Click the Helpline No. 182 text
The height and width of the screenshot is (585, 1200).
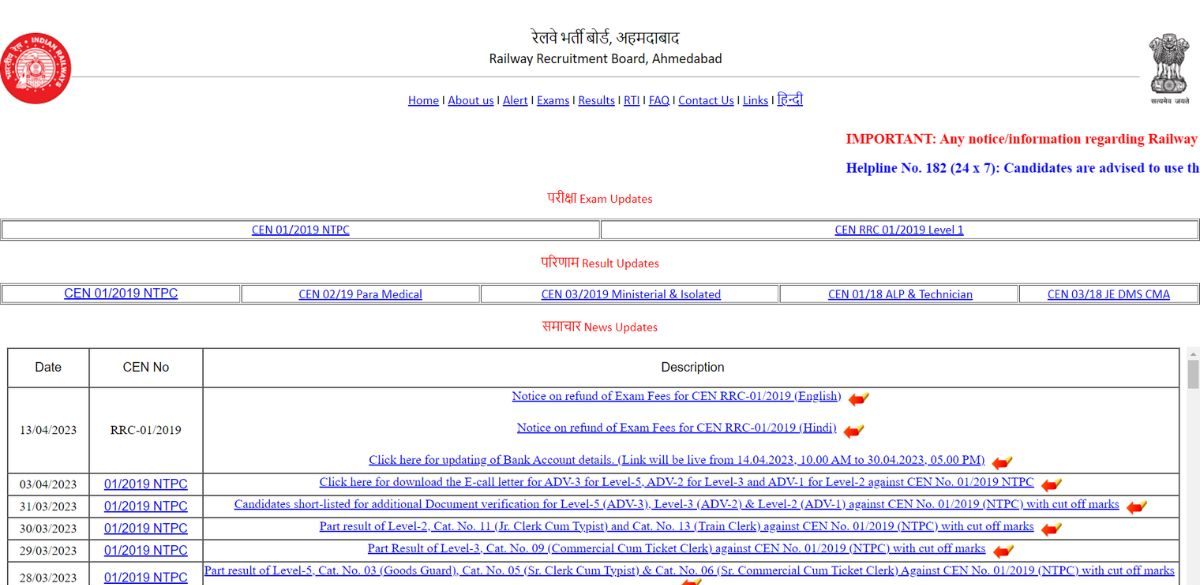point(1022,168)
